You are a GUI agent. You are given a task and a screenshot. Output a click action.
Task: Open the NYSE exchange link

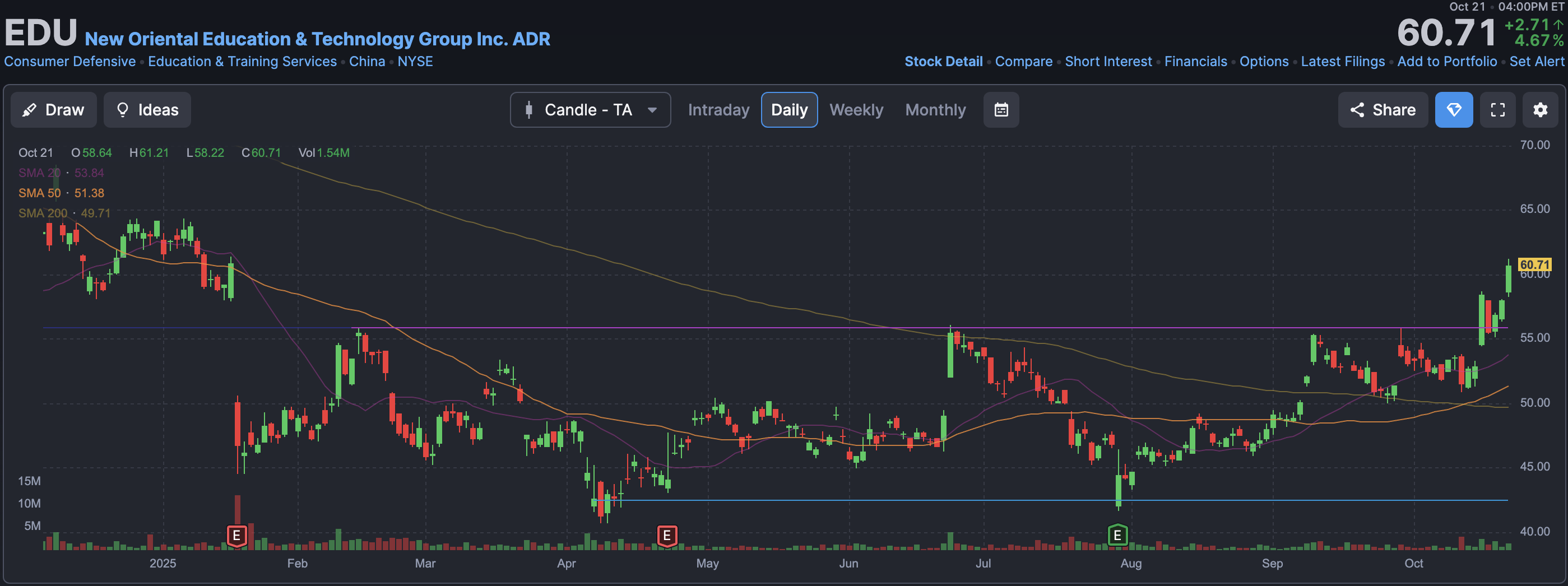coord(415,62)
